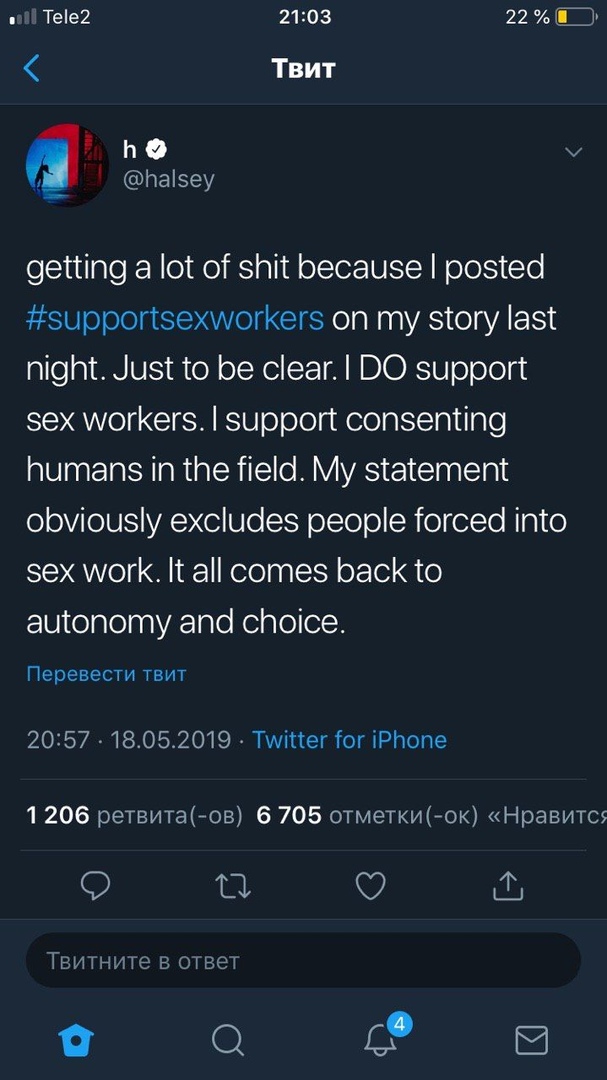Open the Messages envelope icon
The image size is (607, 1080).
coord(531,1040)
